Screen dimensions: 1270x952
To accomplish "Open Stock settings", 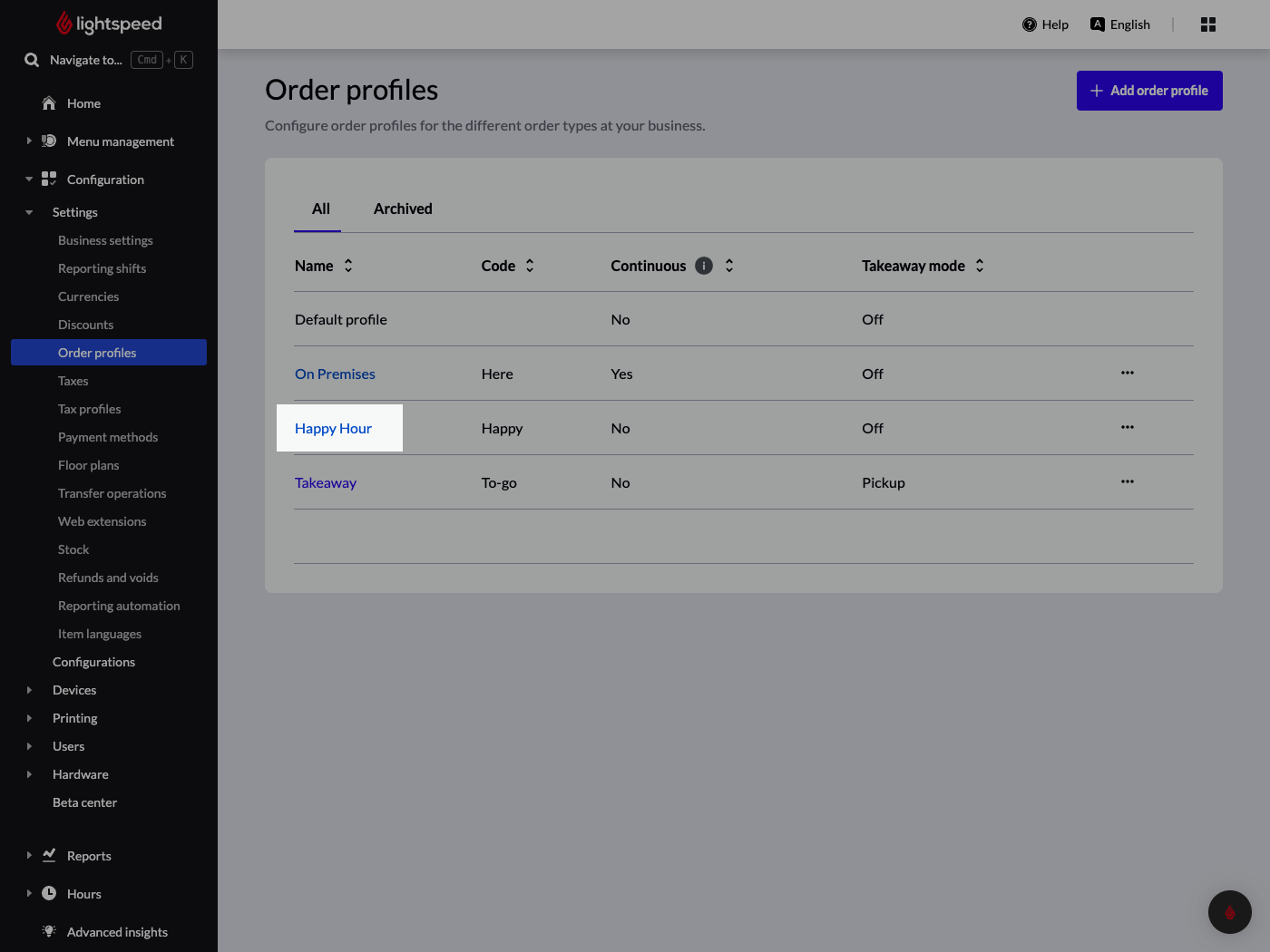I will (73, 549).
